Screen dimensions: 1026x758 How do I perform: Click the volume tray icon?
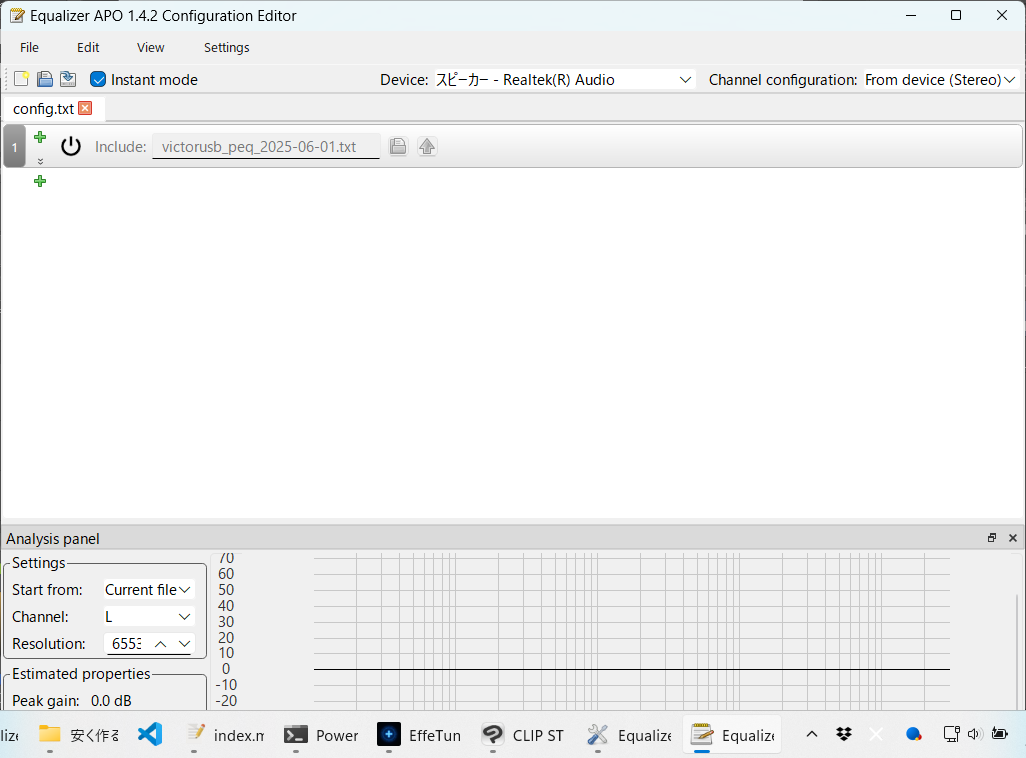click(x=975, y=734)
